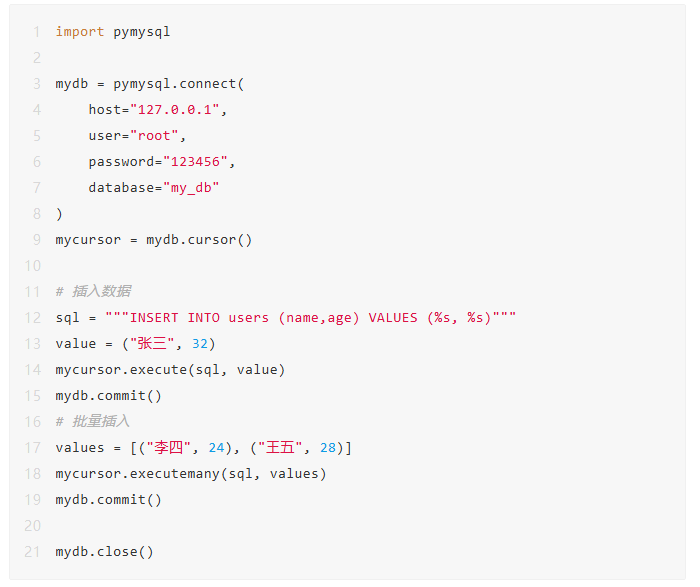This screenshot has width=700, height=587.
Task: Click the 'mycursor = mydb.cursor()' line
Action: pos(154,240)
